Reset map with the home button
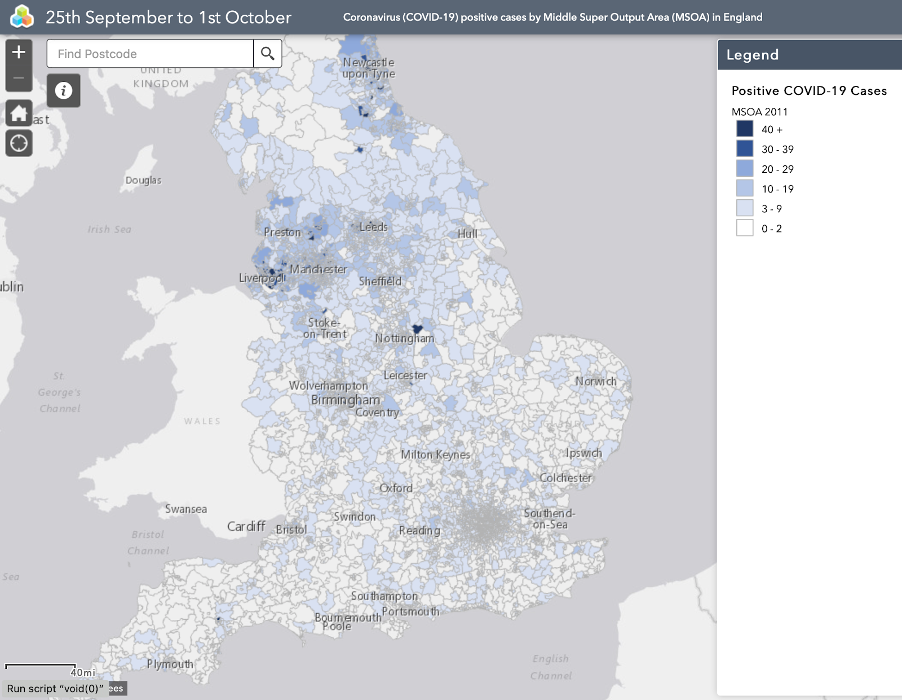 [19, 113]
